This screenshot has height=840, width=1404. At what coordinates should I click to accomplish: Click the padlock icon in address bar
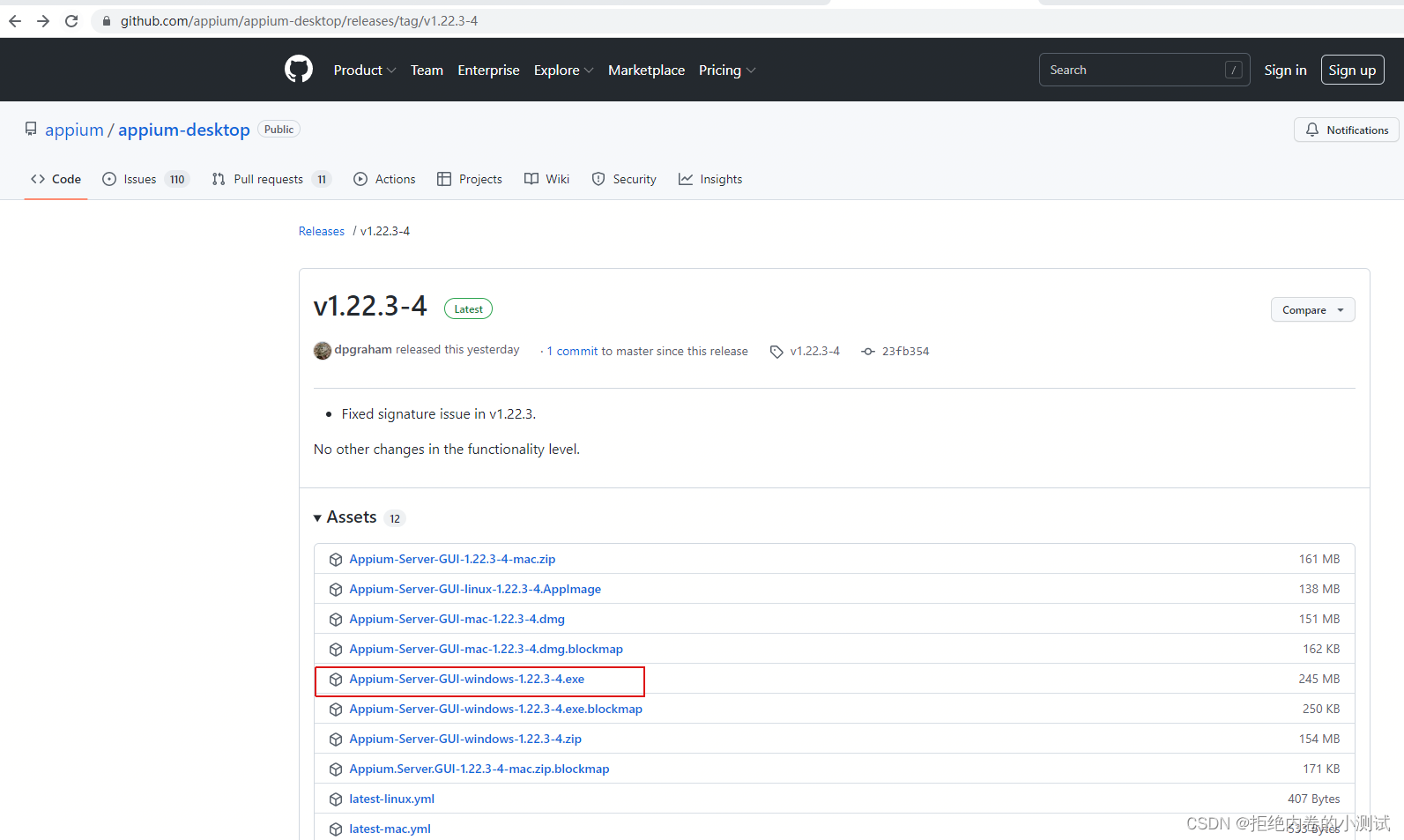tap(107, 21)
